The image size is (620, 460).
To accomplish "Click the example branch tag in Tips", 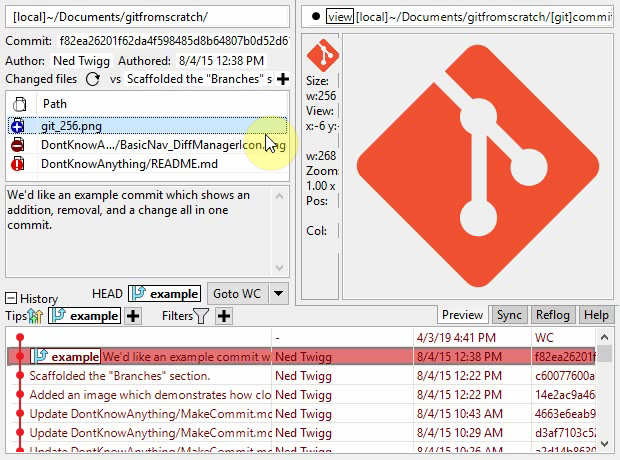I will pos(84,316).
